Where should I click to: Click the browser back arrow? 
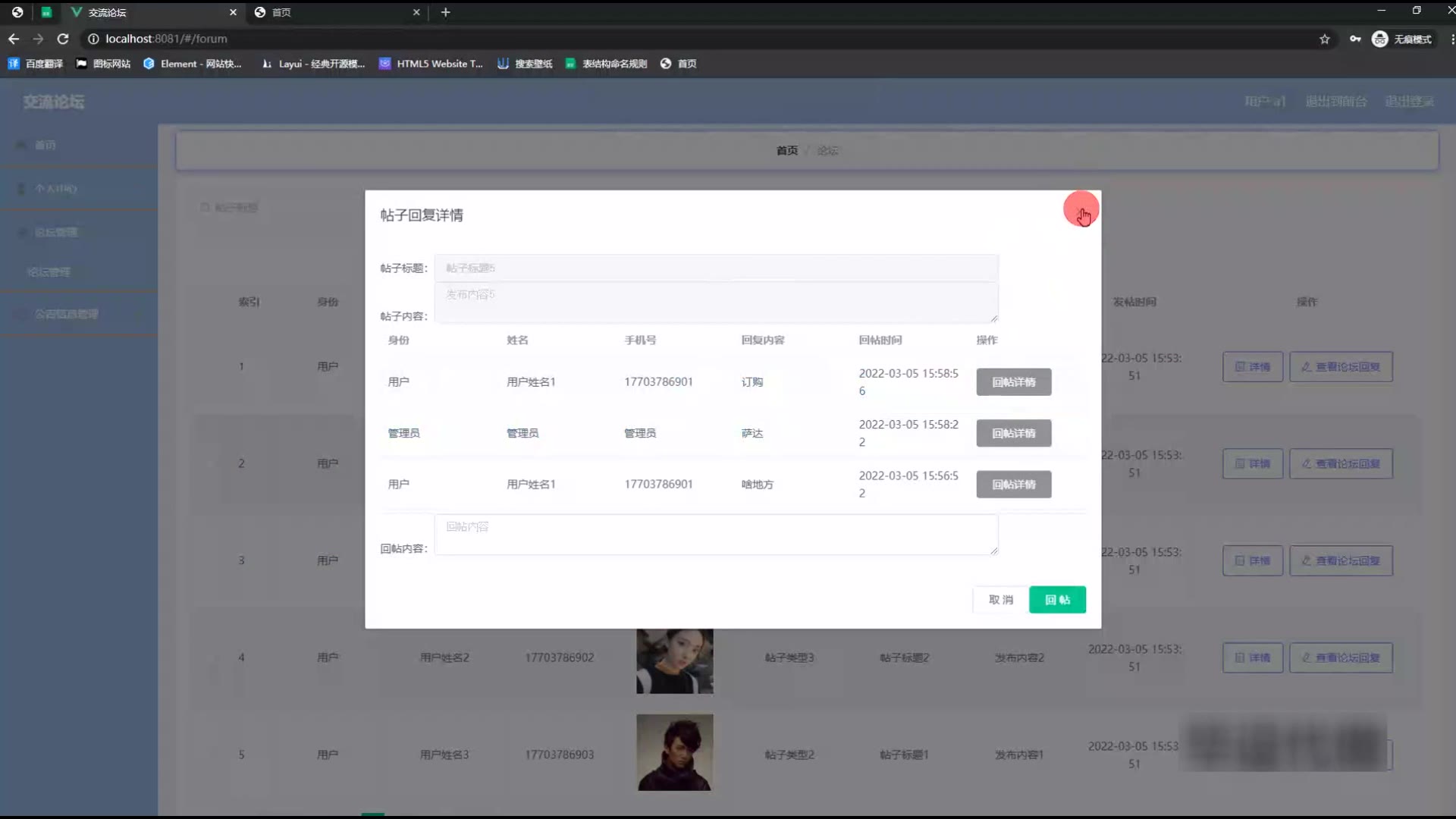tap(14, 39)
